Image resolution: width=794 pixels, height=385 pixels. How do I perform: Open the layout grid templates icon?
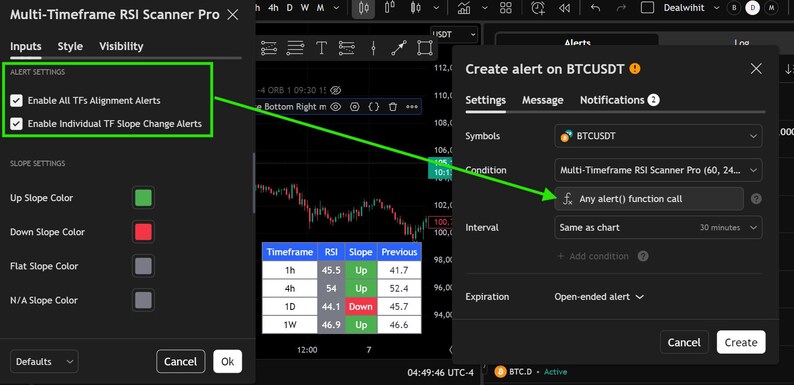tap(505, 8)
